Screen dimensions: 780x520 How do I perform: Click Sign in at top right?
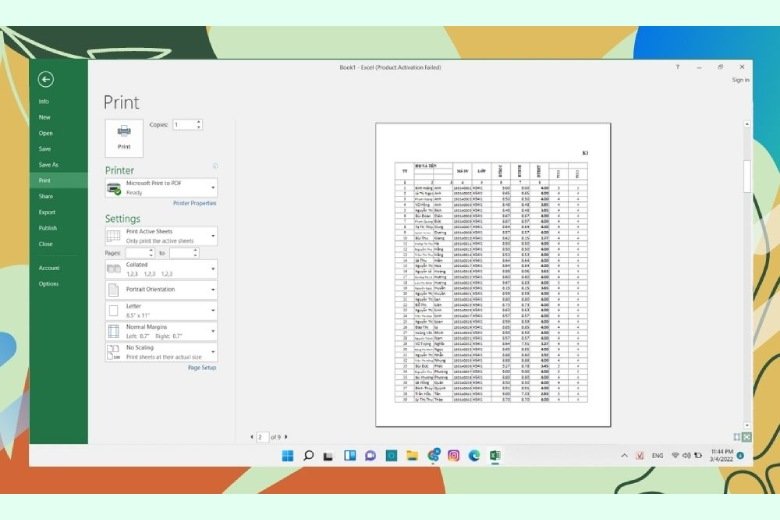pos(740,80)
